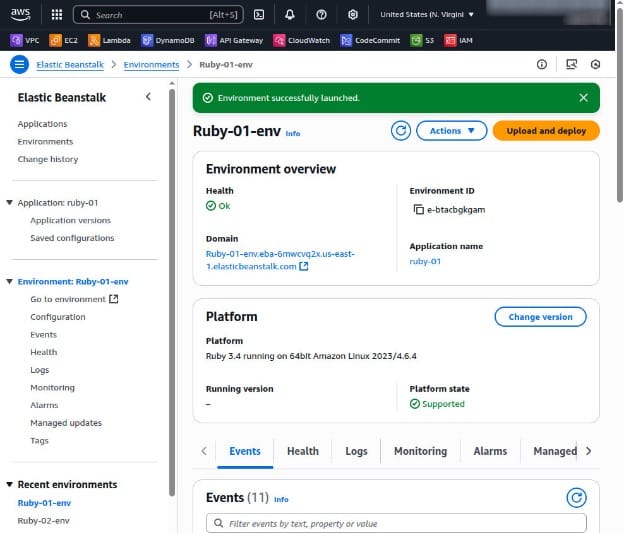Open the VPC service shortcut
Viewport: 624px width, 533px height.
click(x=25, y=40)
